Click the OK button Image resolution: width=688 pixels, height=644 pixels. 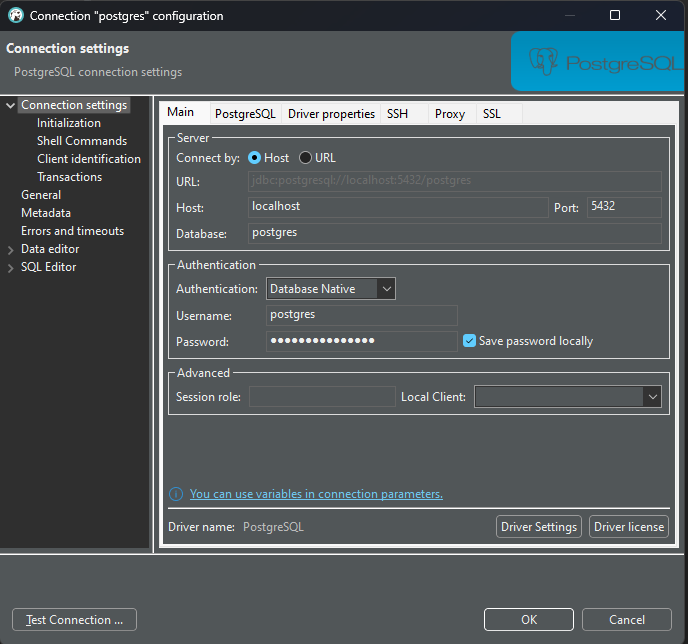click(529, 619)
